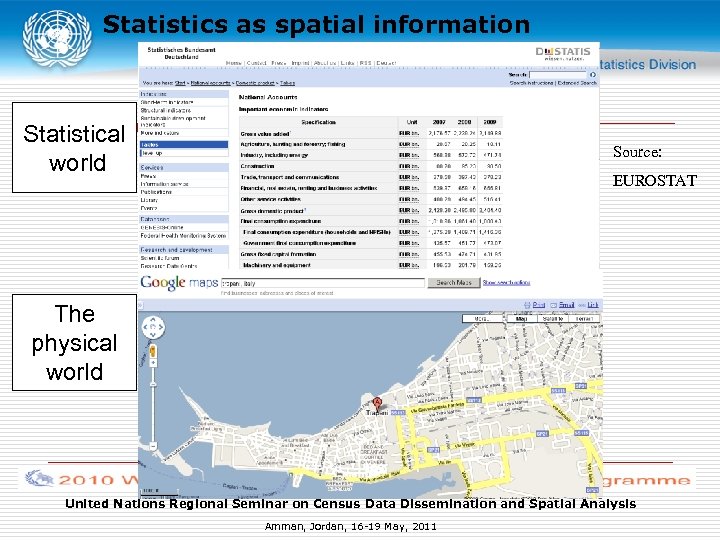Open the Search Instructions link
720x540 pixels.
pyautogui.click(x=531, y=83)
